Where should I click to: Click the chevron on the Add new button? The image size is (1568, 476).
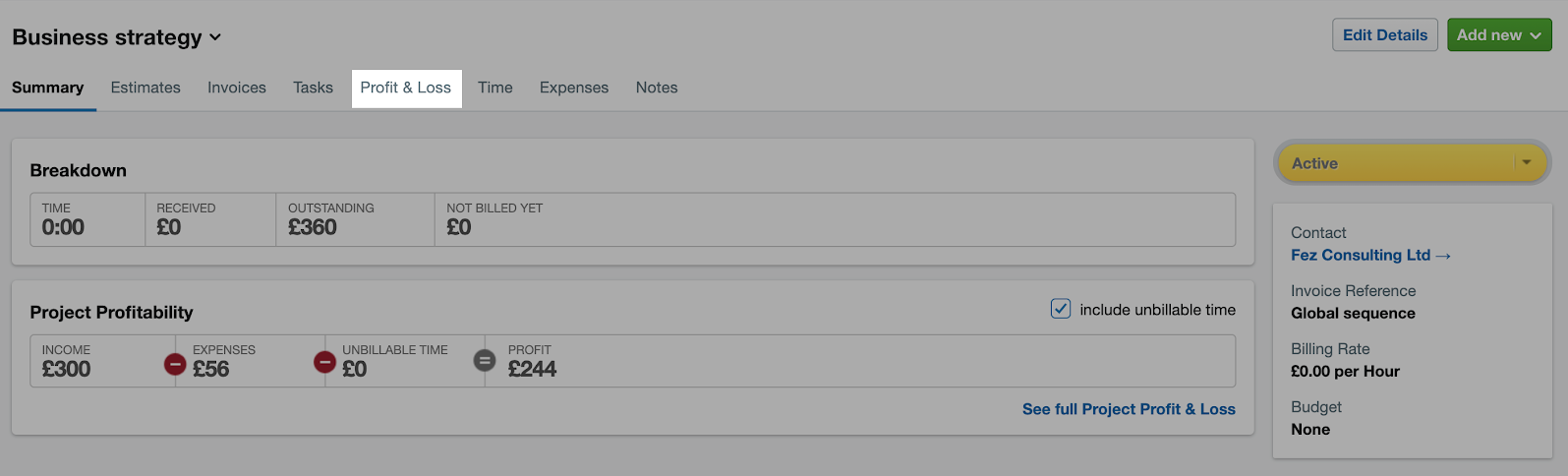point(1536,35)
